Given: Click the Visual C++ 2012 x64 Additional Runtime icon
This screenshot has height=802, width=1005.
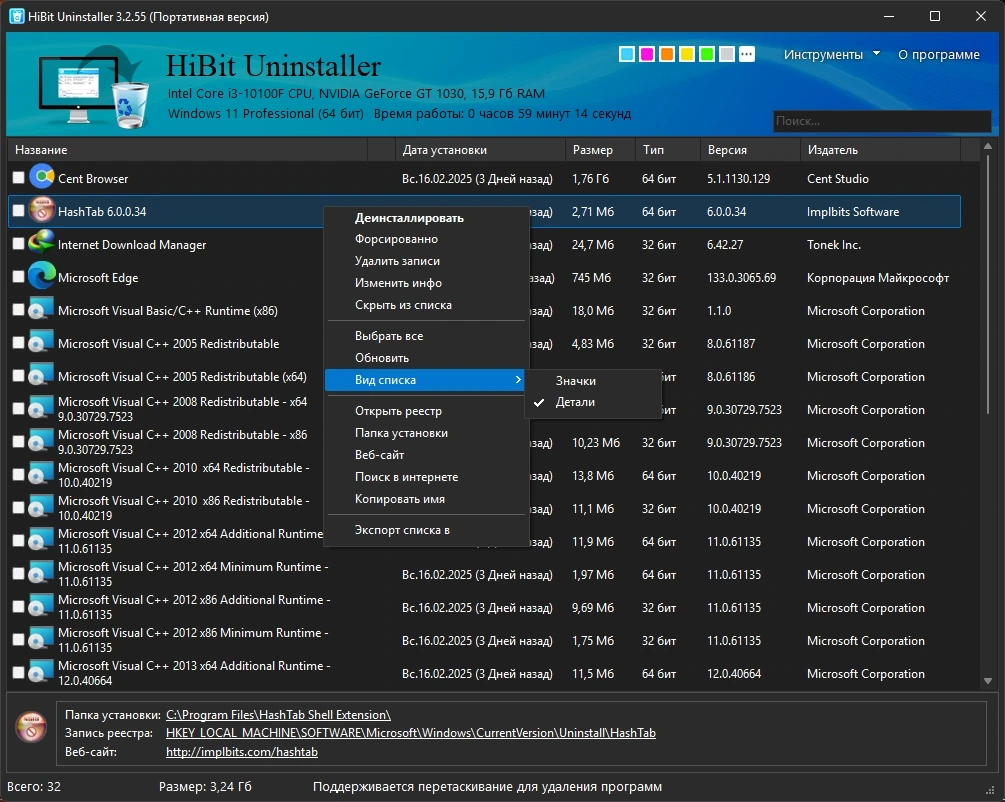Looking at the screenshot, I should pos(42,540).
